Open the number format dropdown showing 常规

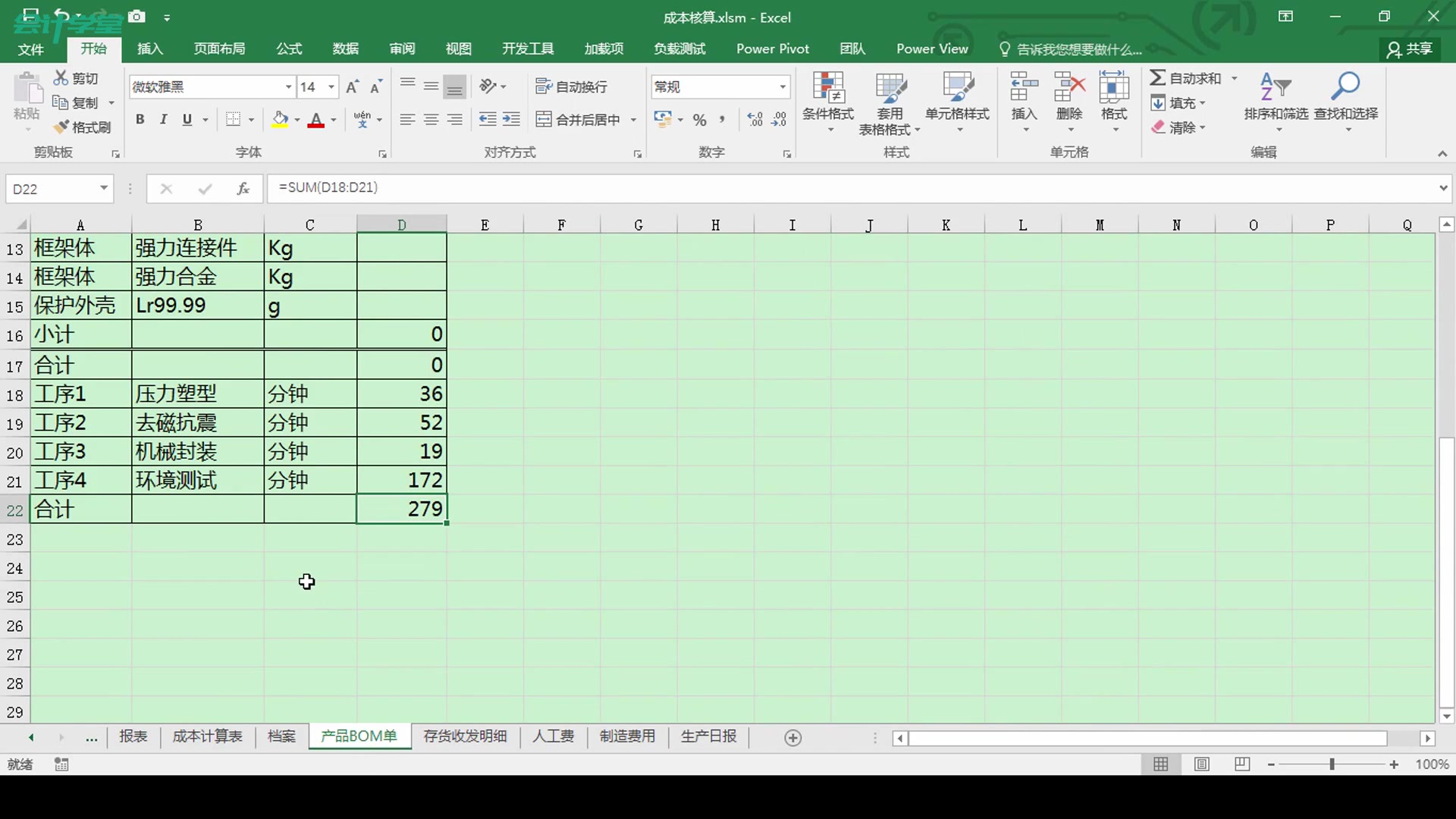click(x=783, y=87)
